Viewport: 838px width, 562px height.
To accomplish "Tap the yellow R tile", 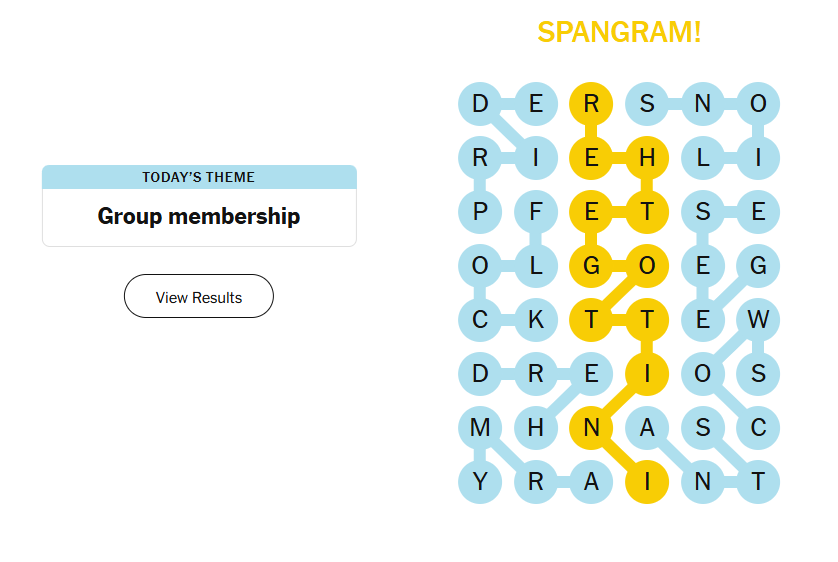I will point(591,103).
